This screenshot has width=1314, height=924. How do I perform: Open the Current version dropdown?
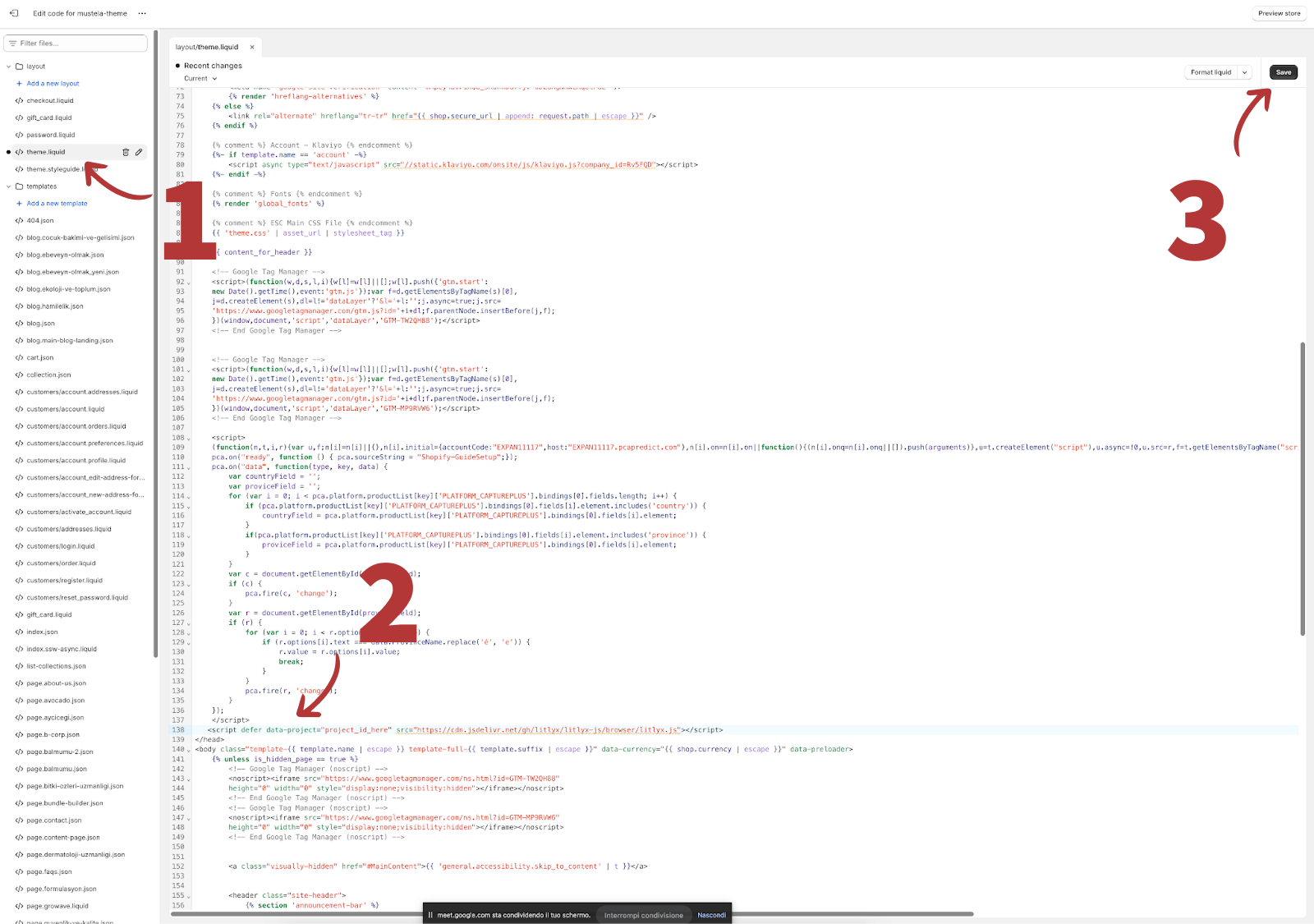coord(200,79)
